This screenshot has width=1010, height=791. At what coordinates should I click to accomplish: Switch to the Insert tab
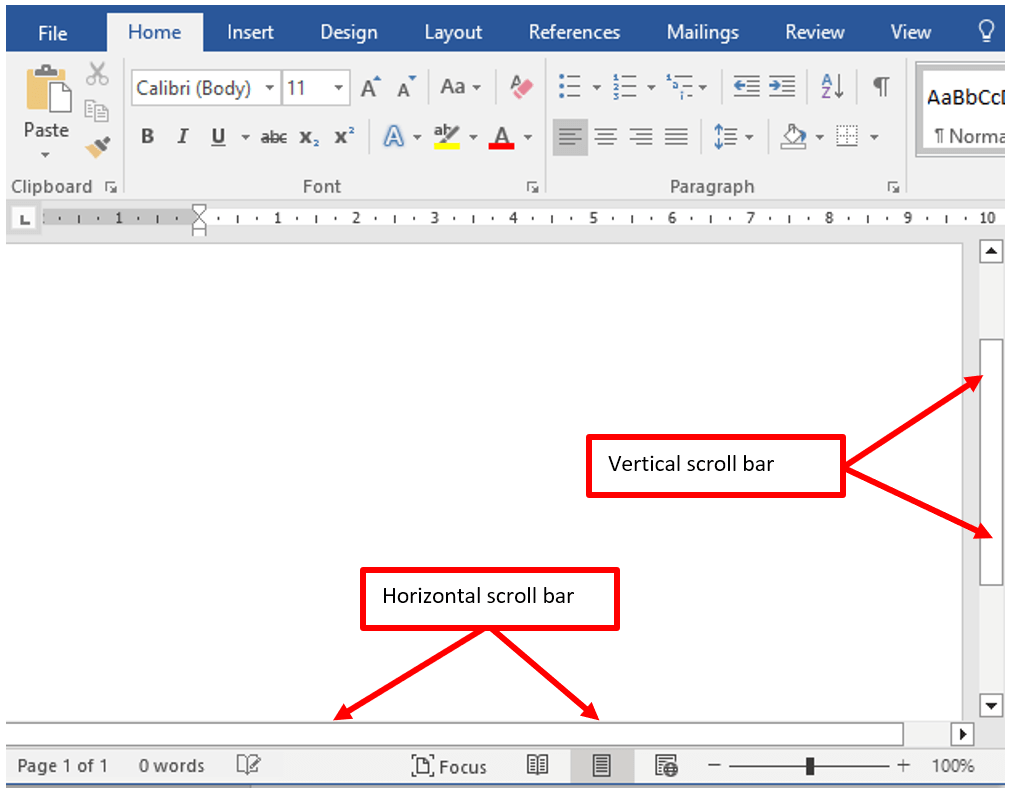tap(250, 32)
